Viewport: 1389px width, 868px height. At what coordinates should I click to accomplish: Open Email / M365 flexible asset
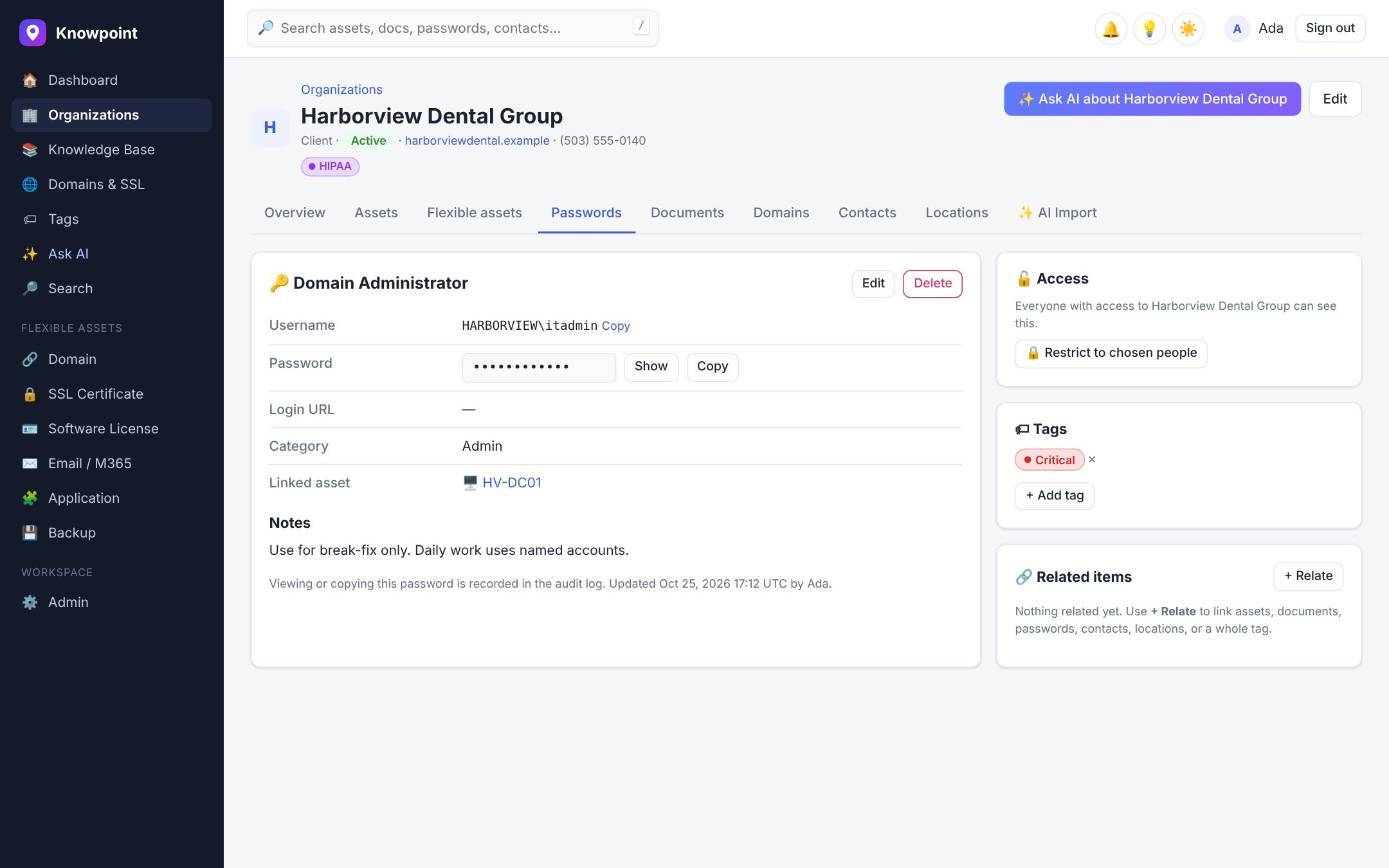[112, 464]
